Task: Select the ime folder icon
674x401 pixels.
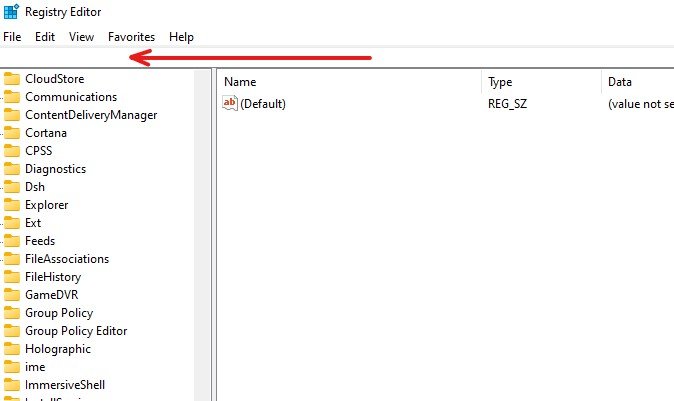Action: 12,367
